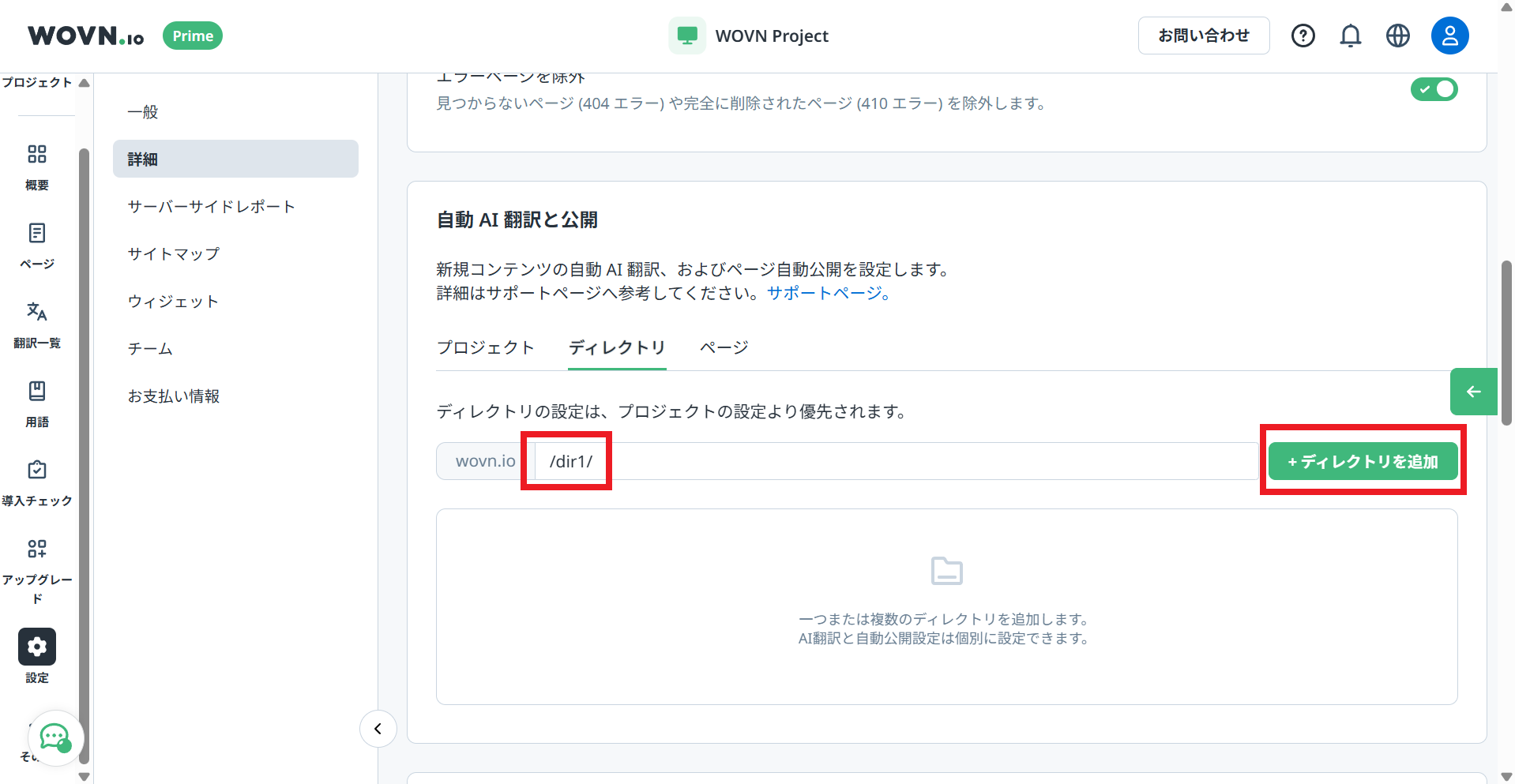This screenshot has width=1515, height=784.
Task: Click the green back arrow panel tab
Action: 1472,391
